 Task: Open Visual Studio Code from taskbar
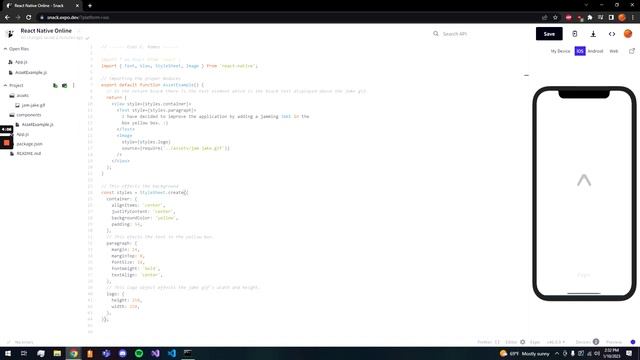pyautogui.click(x=171, y=353)
